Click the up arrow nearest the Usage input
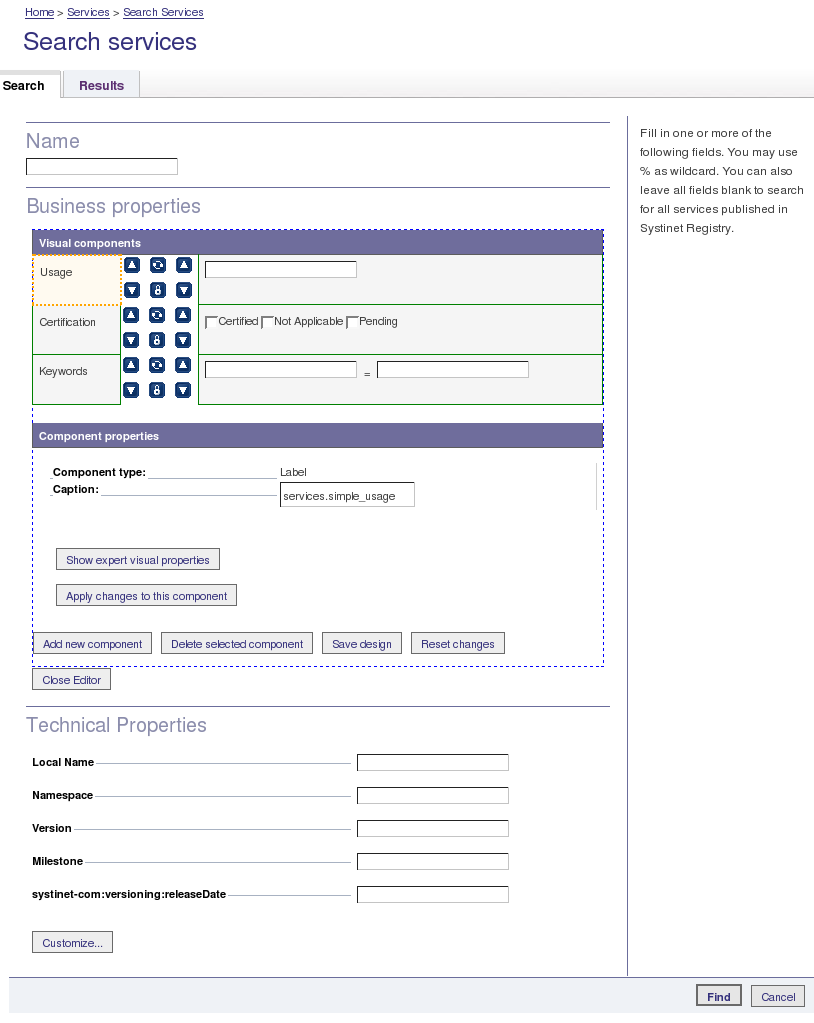The height and width of the screenshot is (1023, 814). [184, 265]
